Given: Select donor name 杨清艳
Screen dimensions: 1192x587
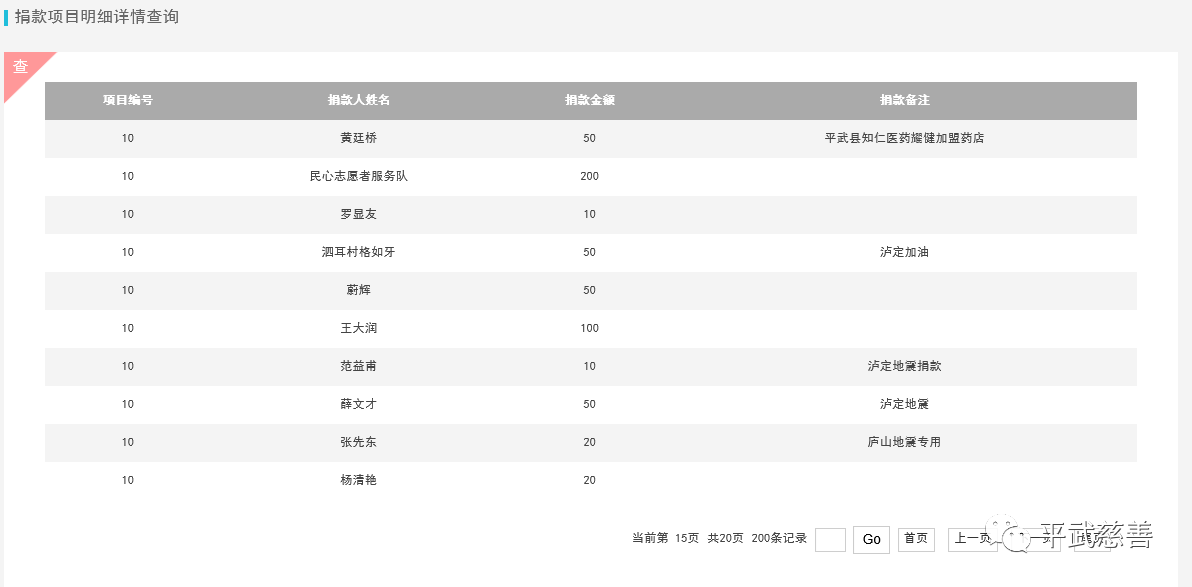Looking at the screenshot, I should coord(359,481).
